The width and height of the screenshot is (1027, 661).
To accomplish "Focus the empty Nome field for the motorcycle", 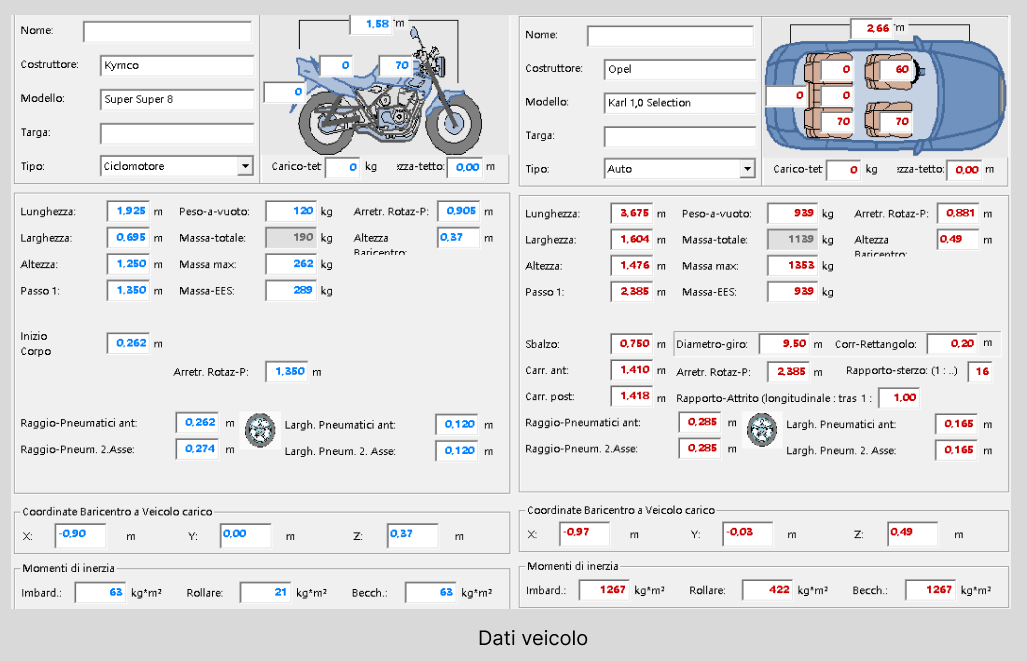I will [167, 32].
